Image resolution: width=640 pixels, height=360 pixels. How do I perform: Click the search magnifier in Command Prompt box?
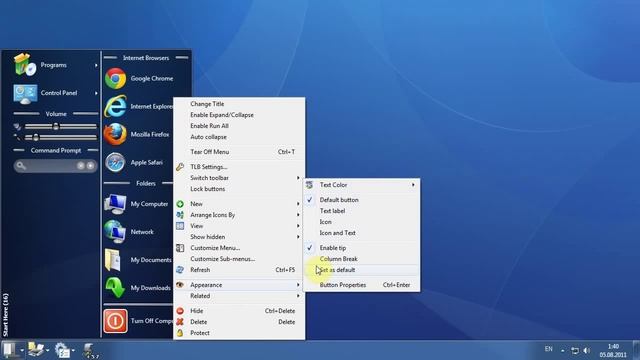click(x=21, y=166)
